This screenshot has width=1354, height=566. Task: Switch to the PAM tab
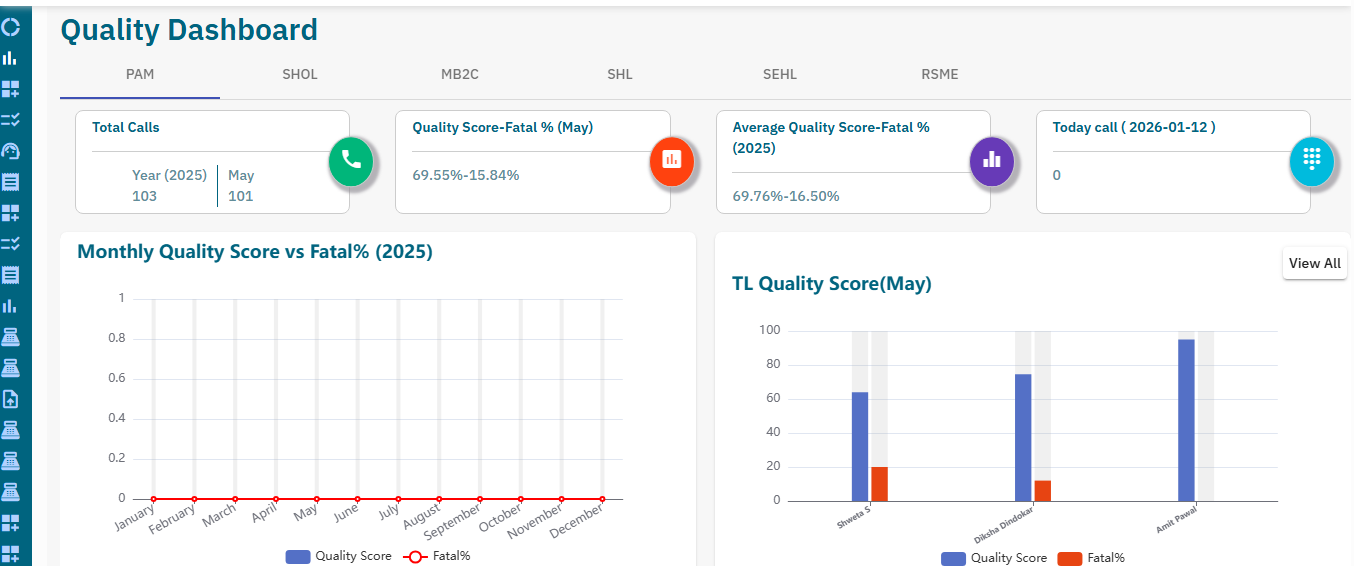click(x=140, y=75)
